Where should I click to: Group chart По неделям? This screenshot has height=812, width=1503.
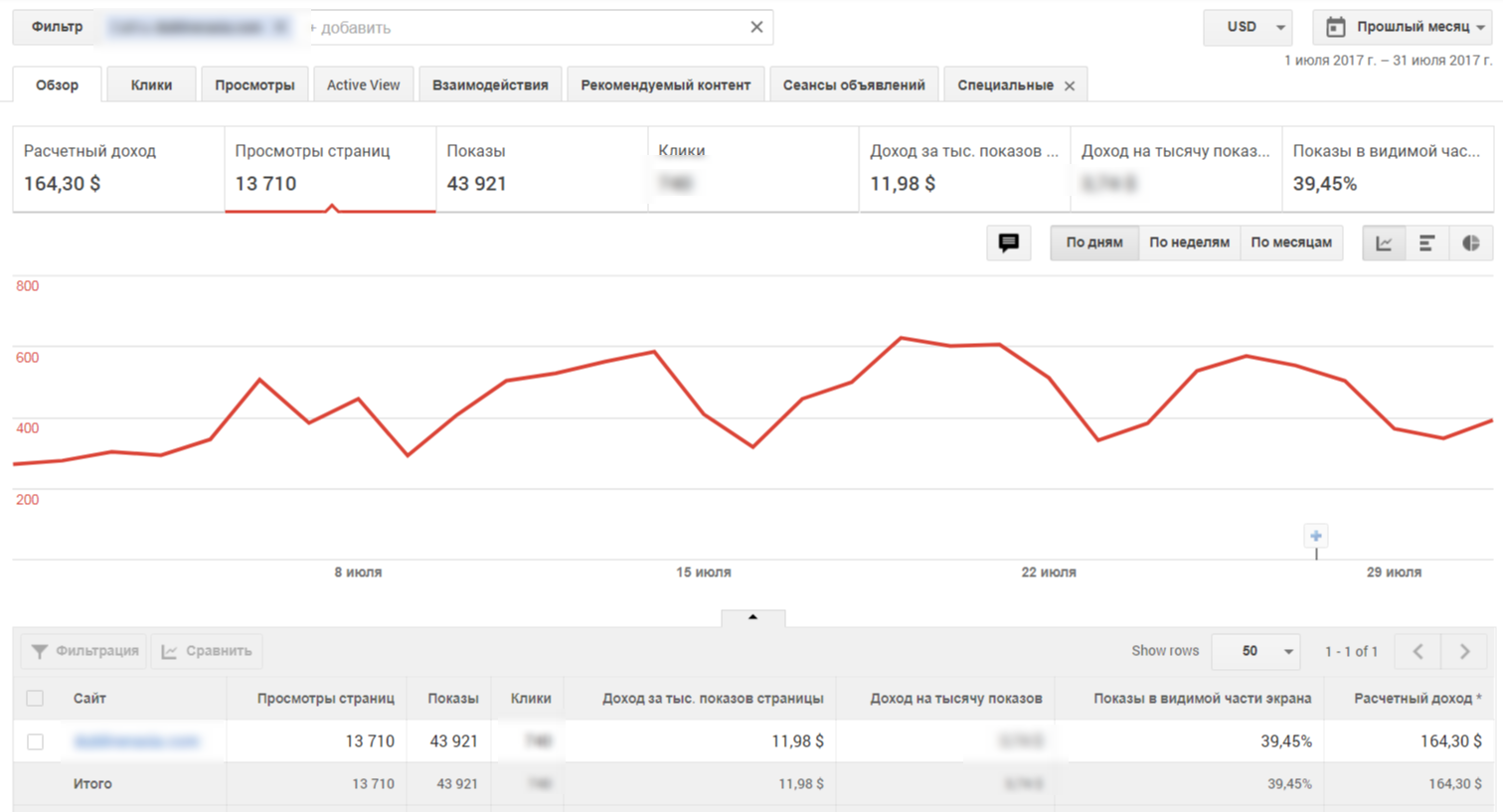[1189, 243]
